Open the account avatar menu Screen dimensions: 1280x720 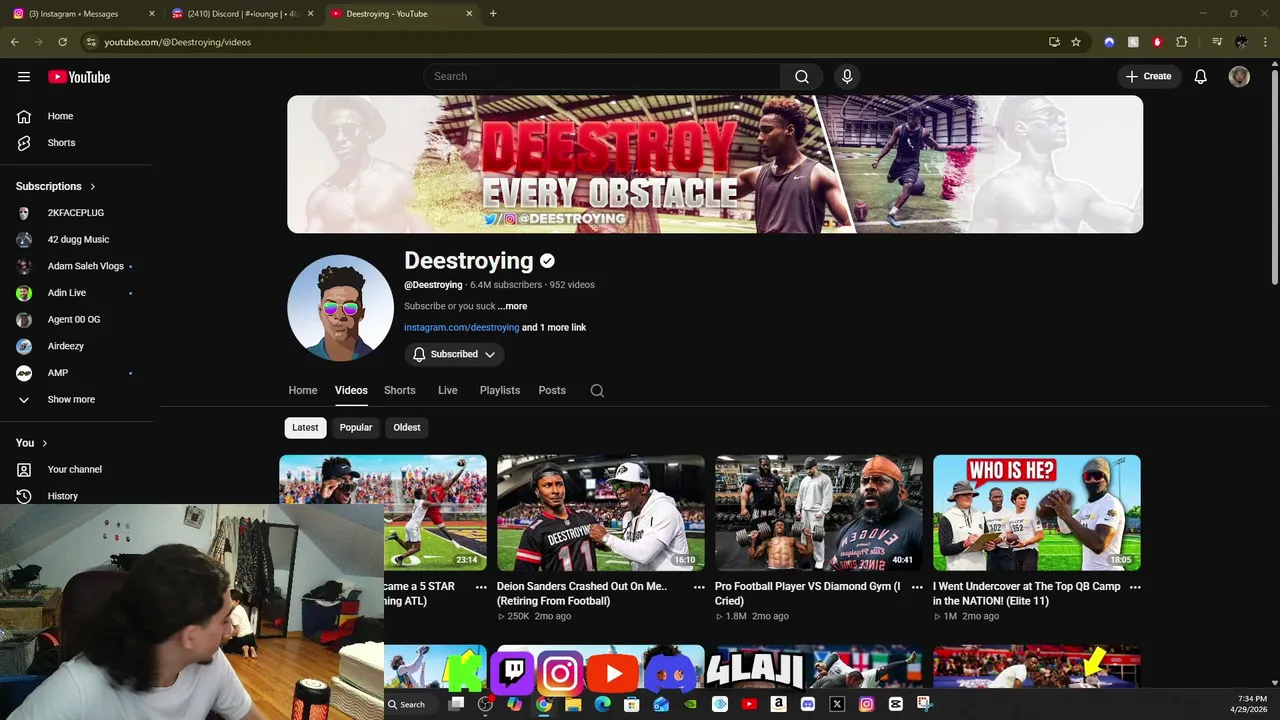tap(1239, 76)
